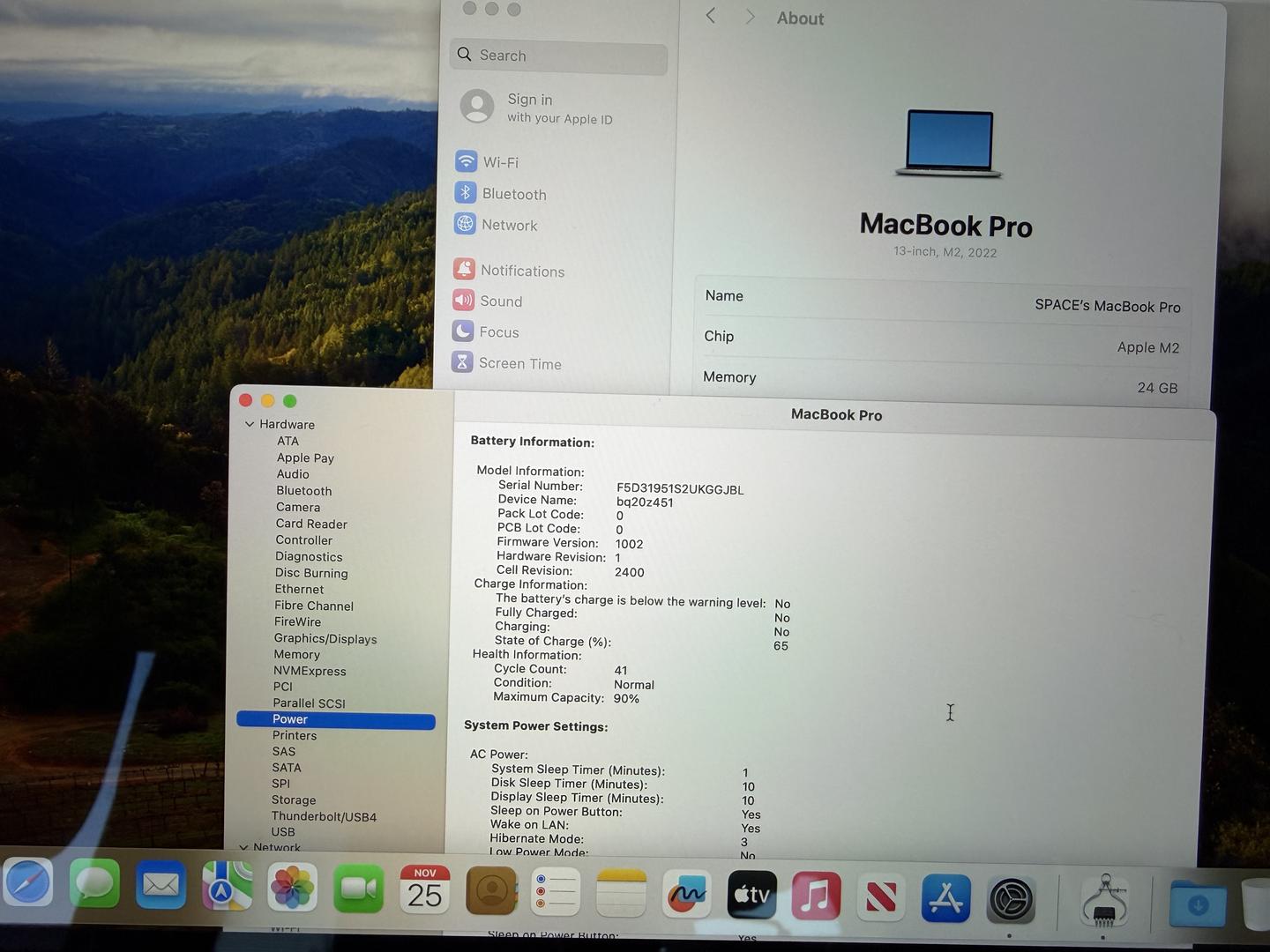Viewport: 1270px width, 952px height.
Task: Open Apple Music from the Dock
Action: click(816, 896)
